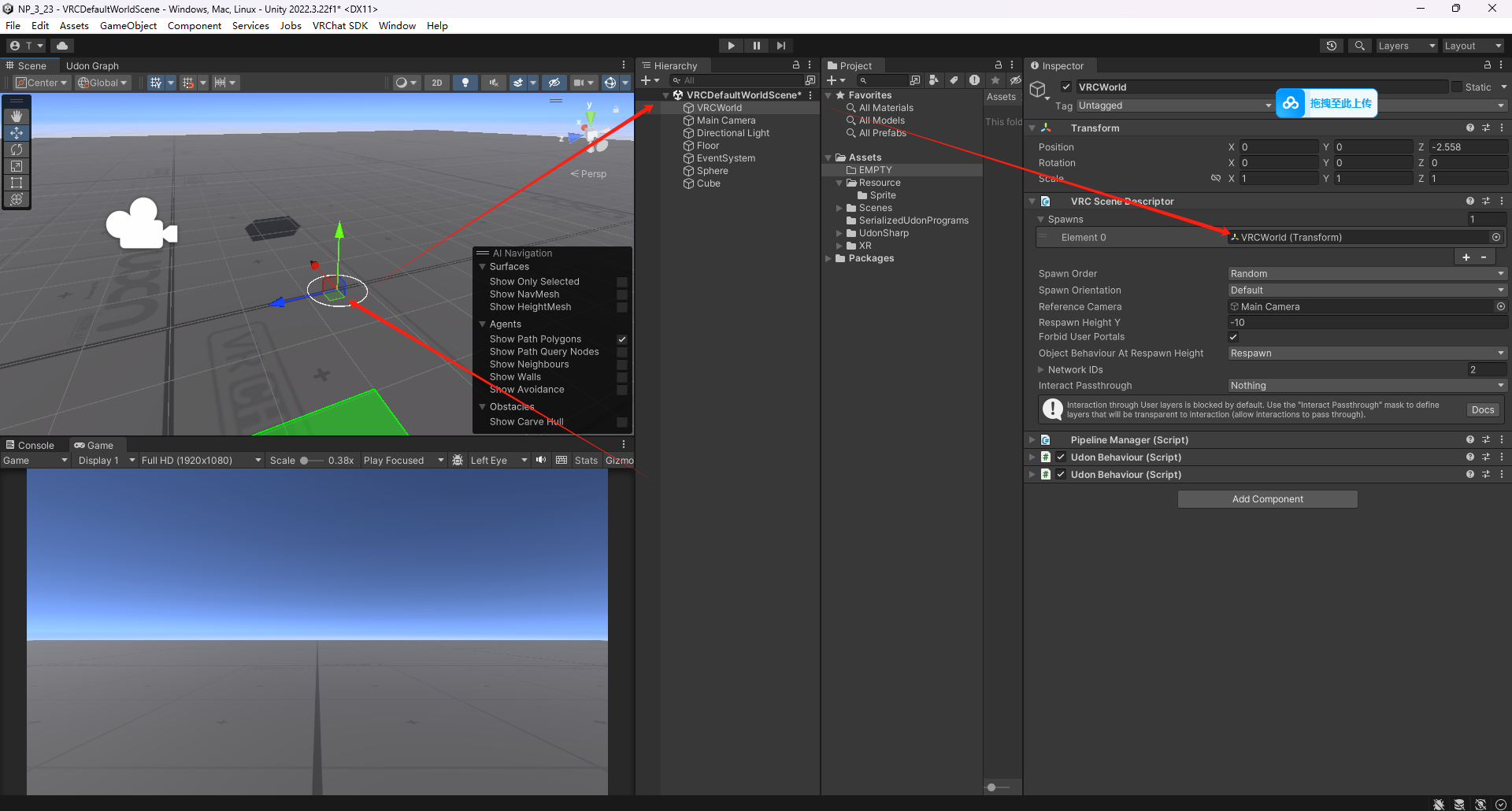Expand Network IDs foldout
1512x811 pixels.
tap(1041, 370)
